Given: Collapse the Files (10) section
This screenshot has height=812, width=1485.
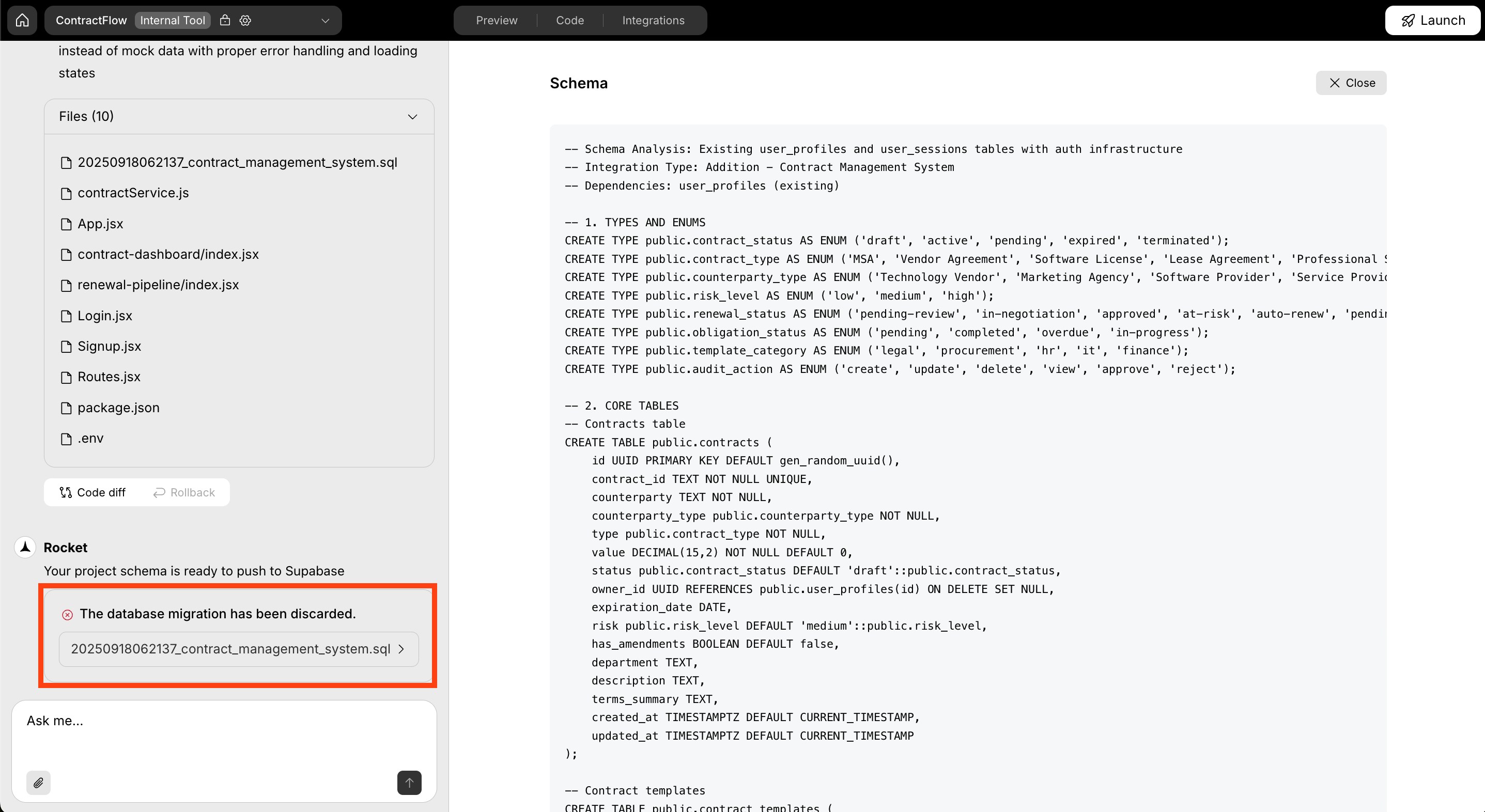Looking at the screenshot, I should pos(412,116).
